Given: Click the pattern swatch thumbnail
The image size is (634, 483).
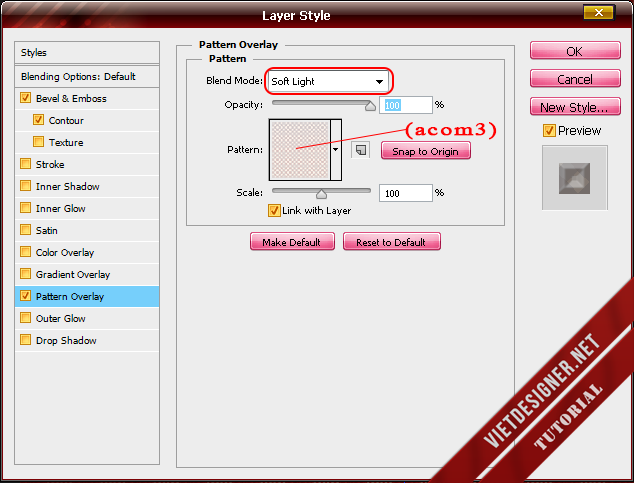Looking at the screenshot, I should coord(300,150).
